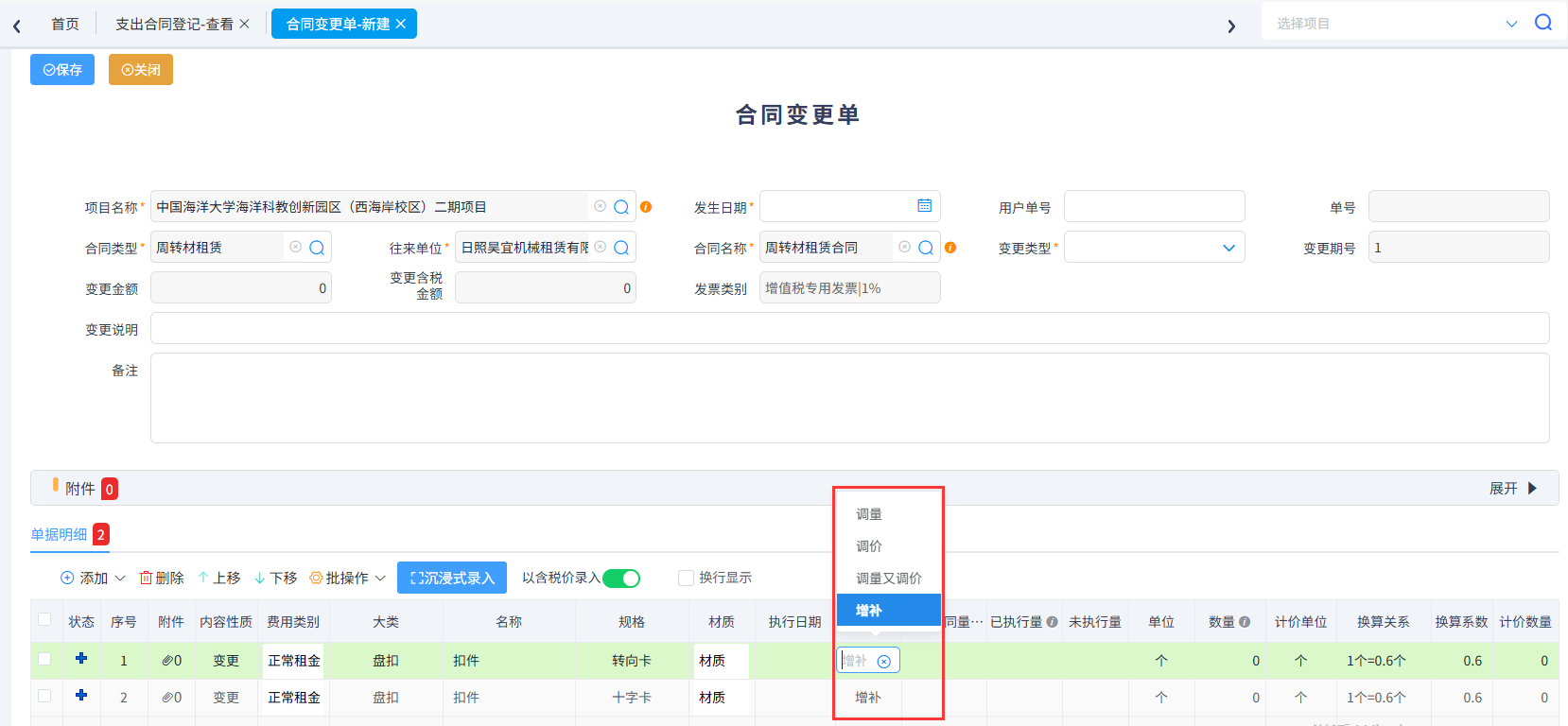
Task: Clear the project name field
Action: 600,206
